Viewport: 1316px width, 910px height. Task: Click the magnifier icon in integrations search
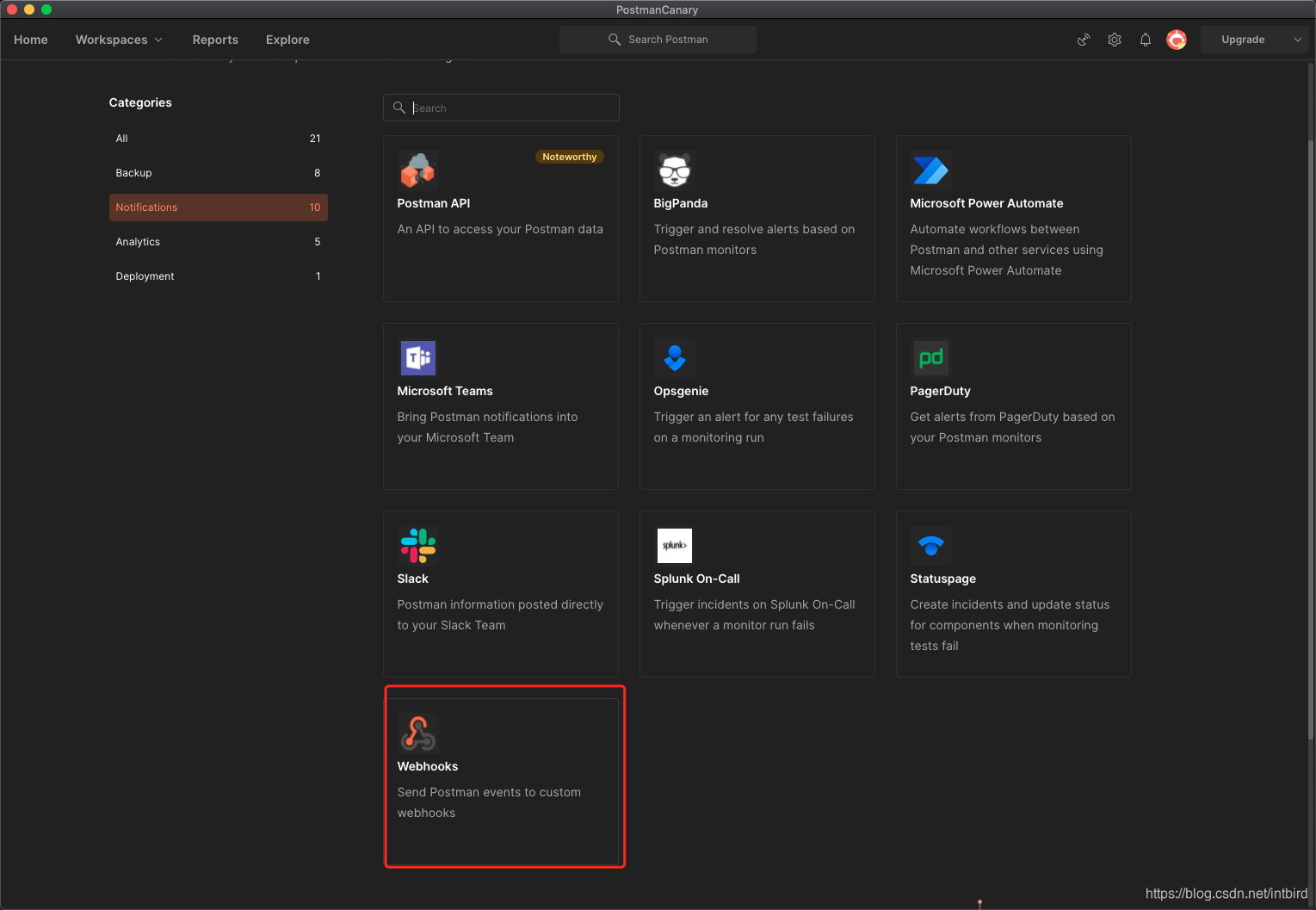click(x=399, y=108)
